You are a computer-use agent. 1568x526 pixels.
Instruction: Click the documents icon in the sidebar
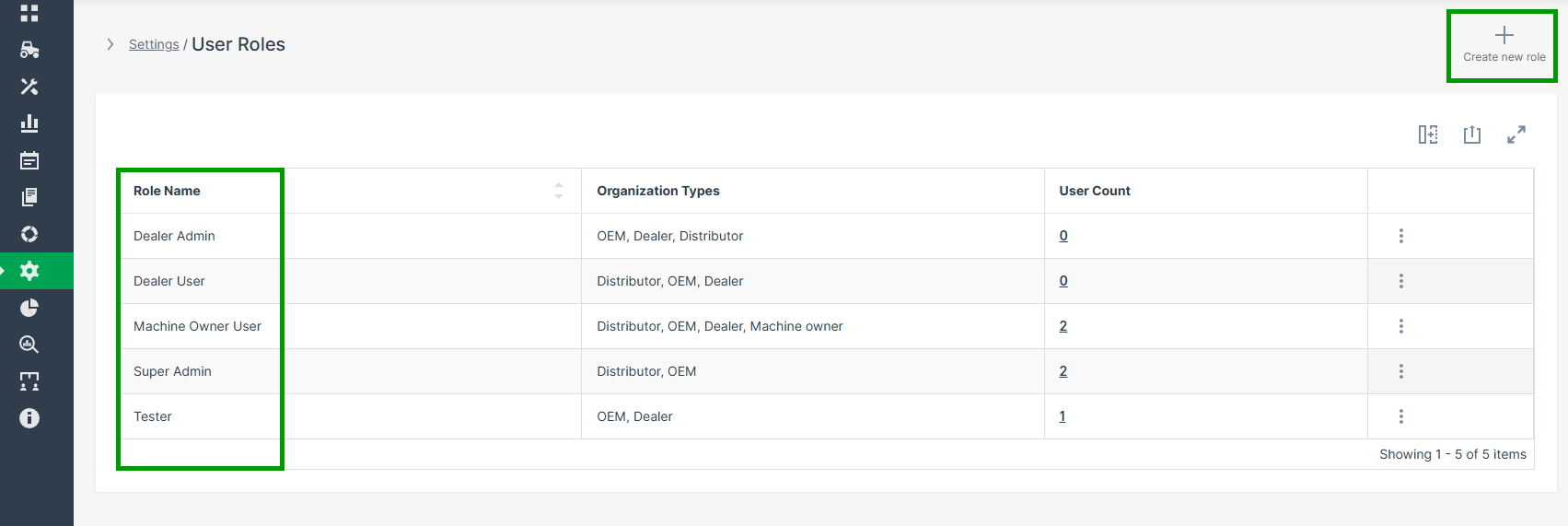[29, 197]
